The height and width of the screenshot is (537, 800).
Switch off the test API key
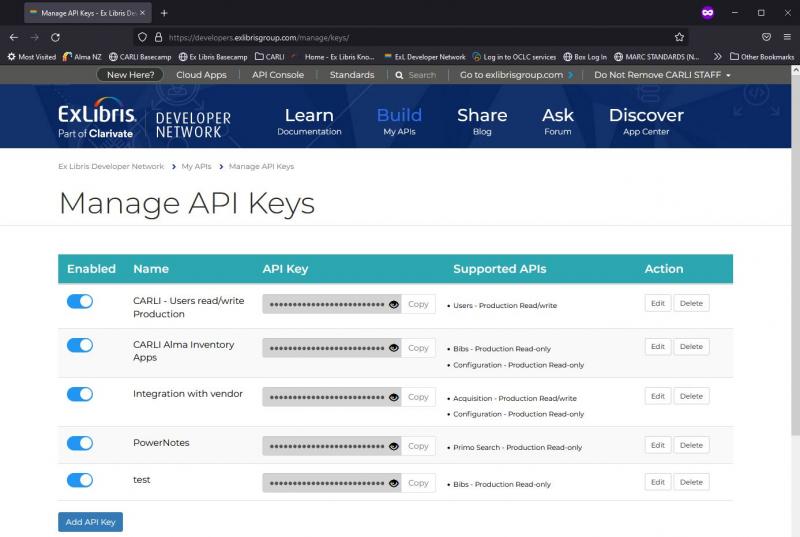(80, 480)
